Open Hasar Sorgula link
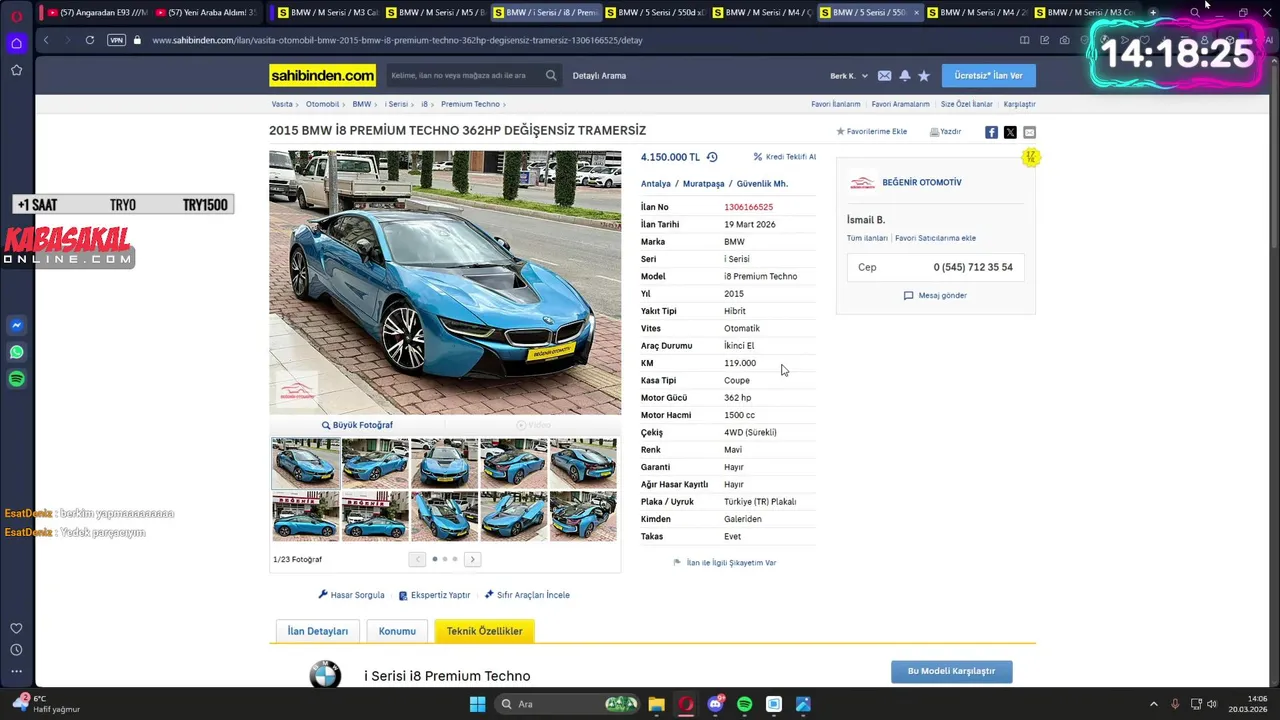The image size is (1280, 720). click(x=351, y=595)
